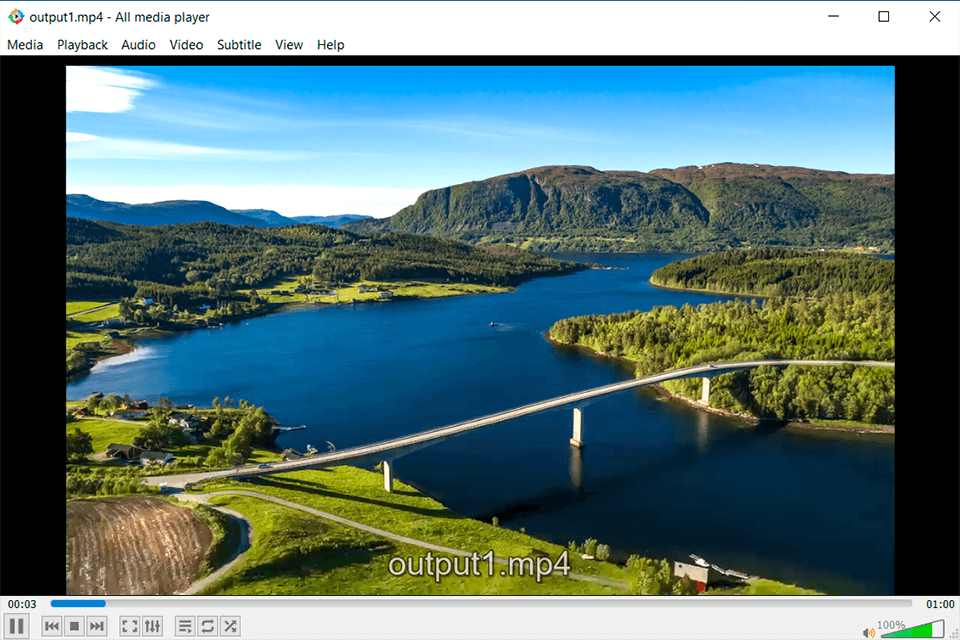Seek along the playback progress bar
The height and width of the screenshot is (640, 960).
(x=481, y=604)
